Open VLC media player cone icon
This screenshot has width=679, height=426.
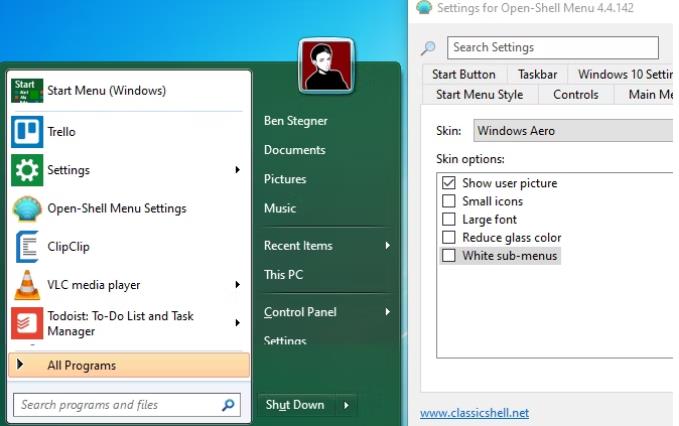click(27, 285)
